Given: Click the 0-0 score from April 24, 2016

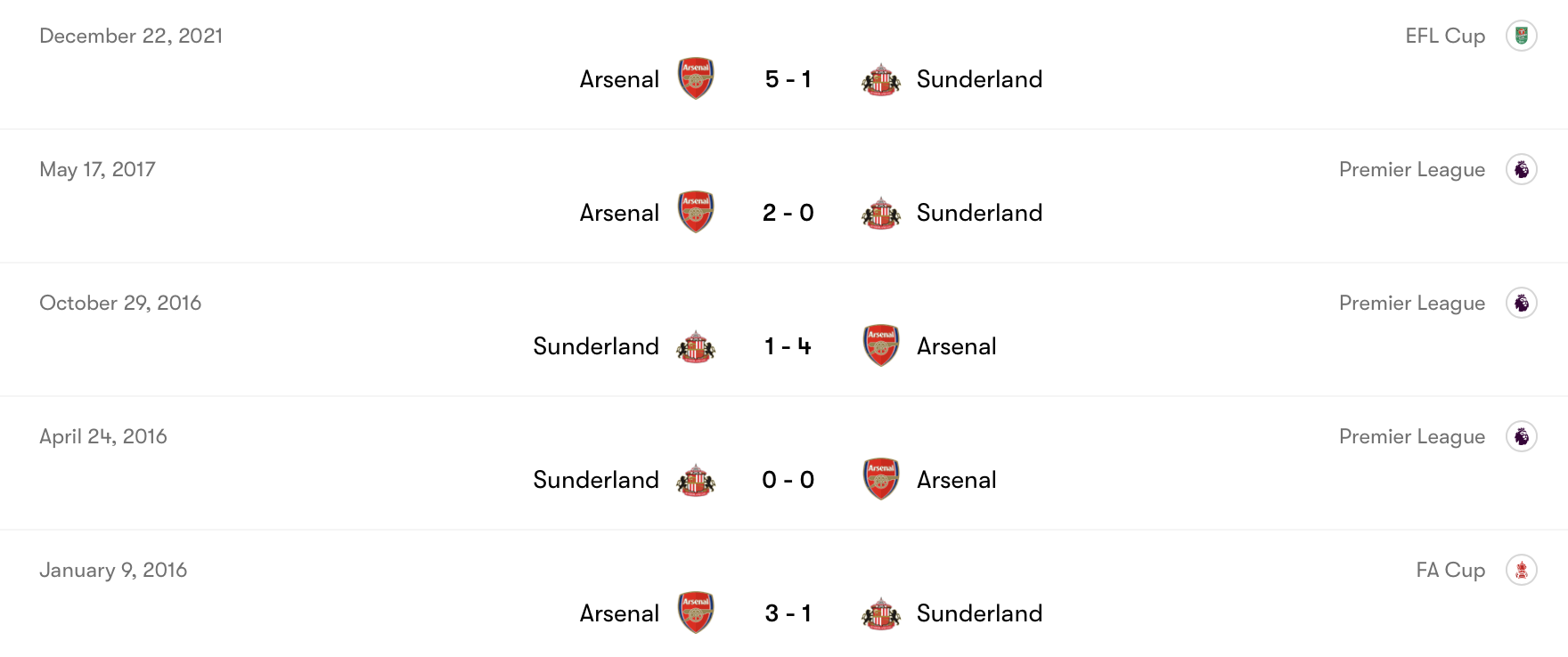Looking at the screenshot, I should click(787, 480).
